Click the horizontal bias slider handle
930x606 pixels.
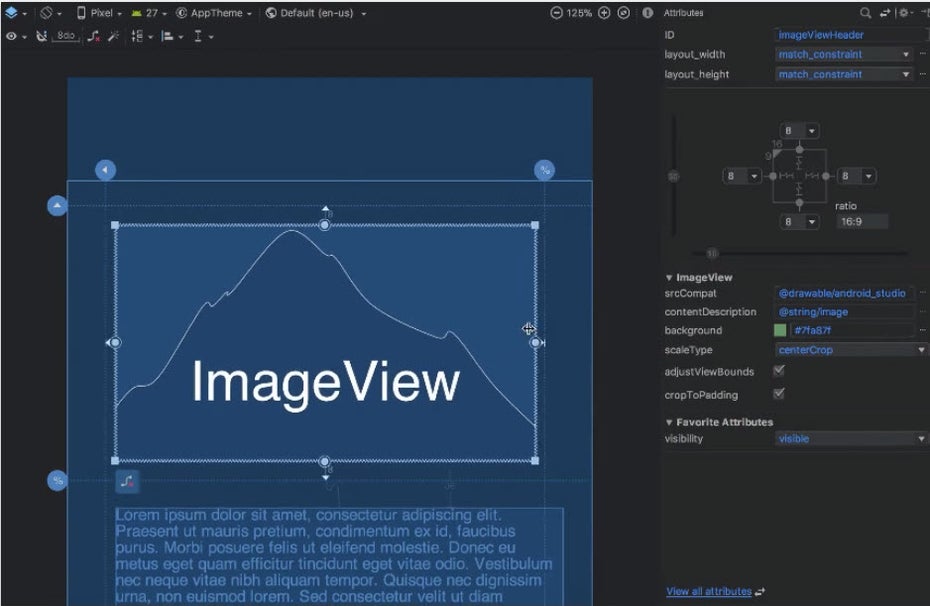(712, 254)
